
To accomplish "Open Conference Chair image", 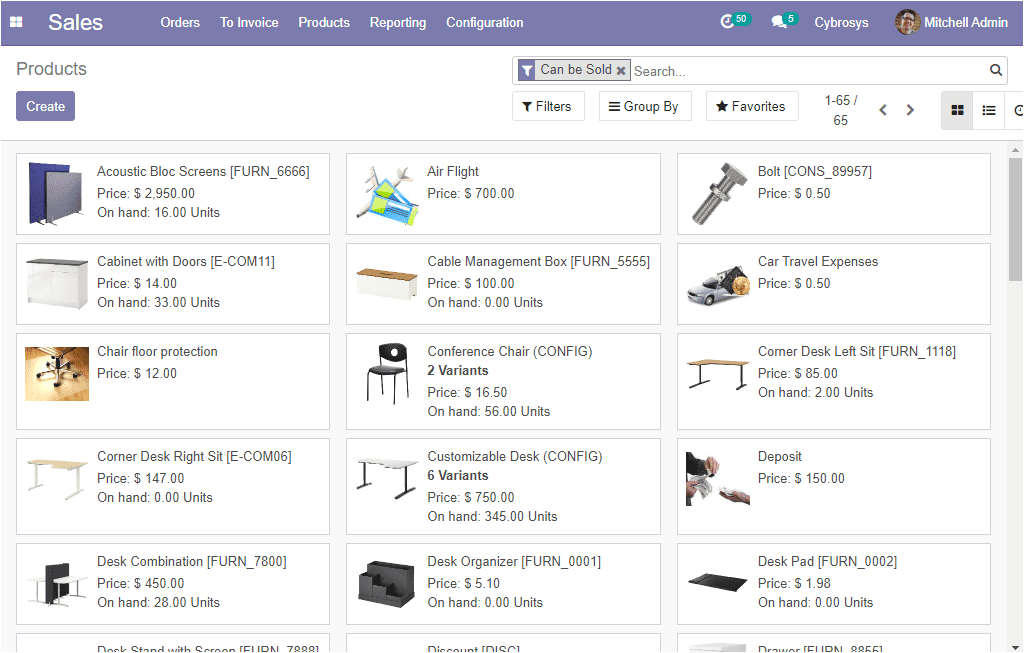I will [x=387, y=374].
